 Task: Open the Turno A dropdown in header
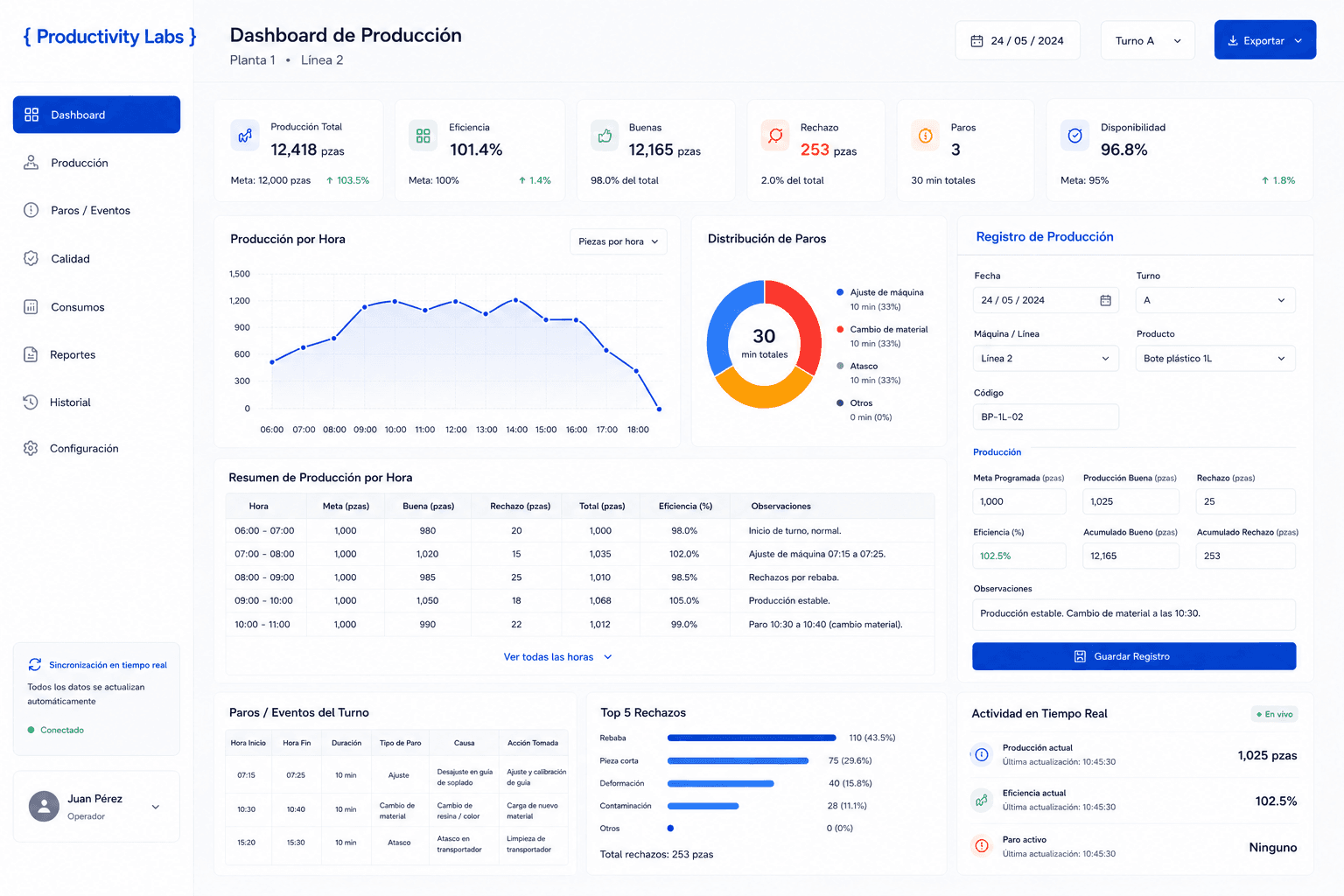1147,41
